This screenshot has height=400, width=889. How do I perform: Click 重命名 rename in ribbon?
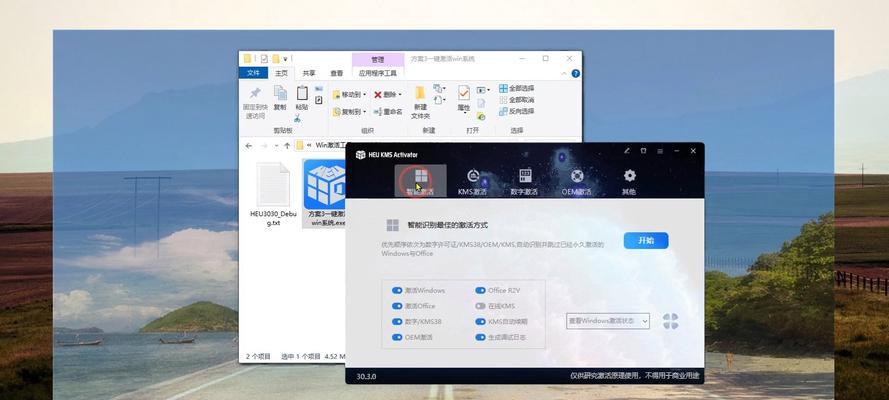point(388,112)
